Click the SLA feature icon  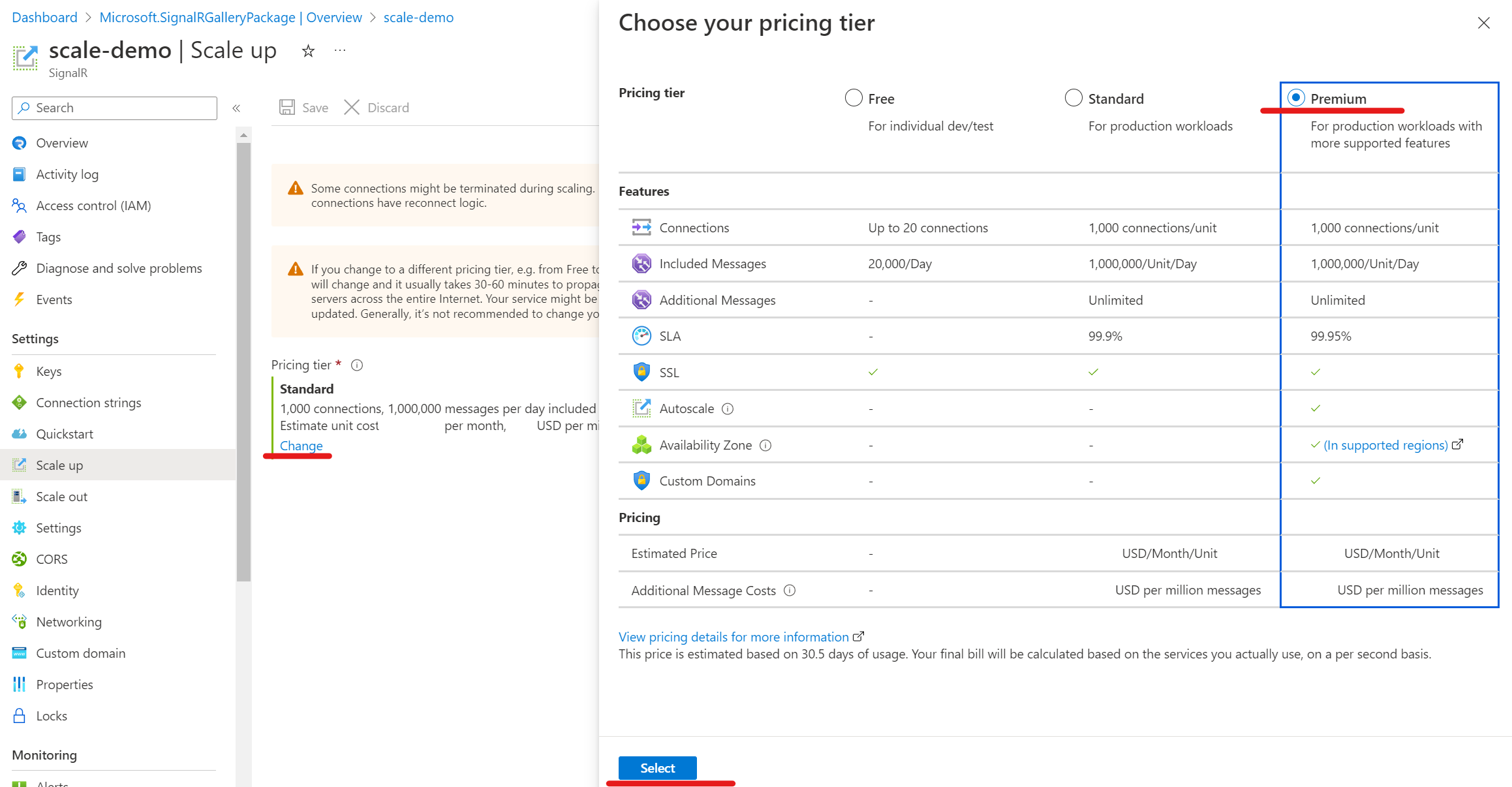pyautogui.click(x=640, y=336)
